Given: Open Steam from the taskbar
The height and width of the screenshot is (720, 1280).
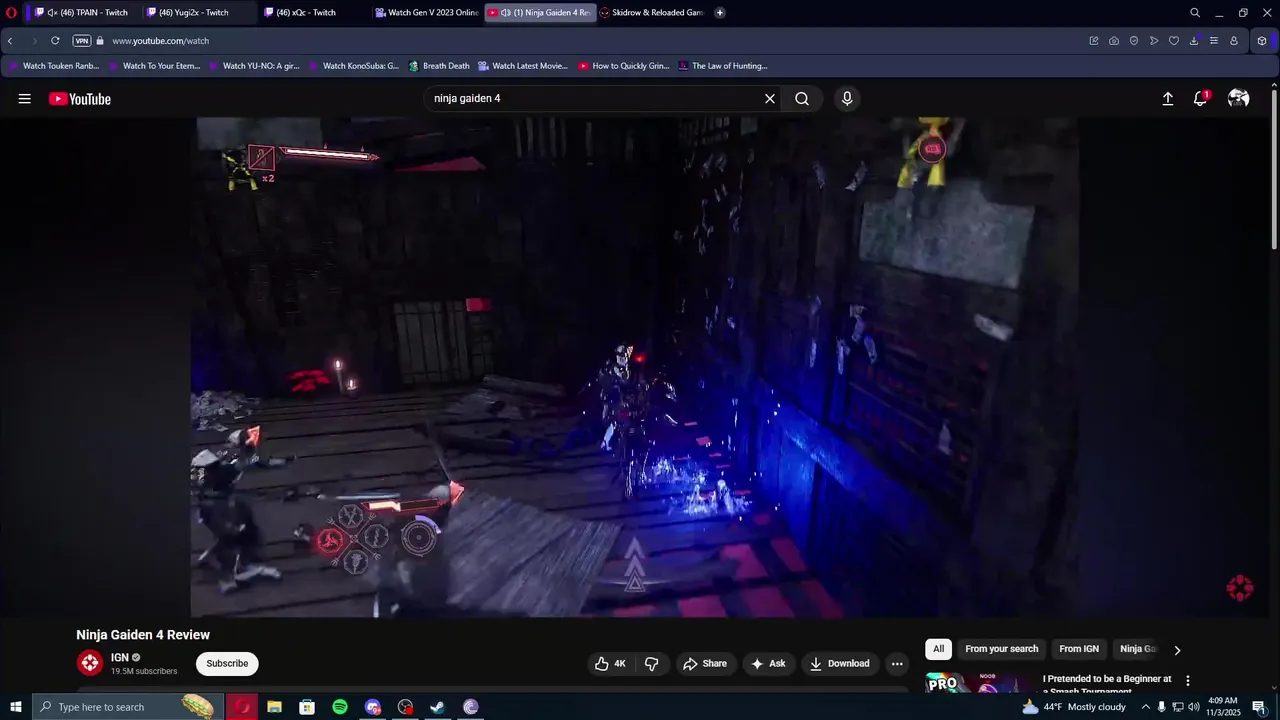Looking at the screenshot, I should [438, 707].
